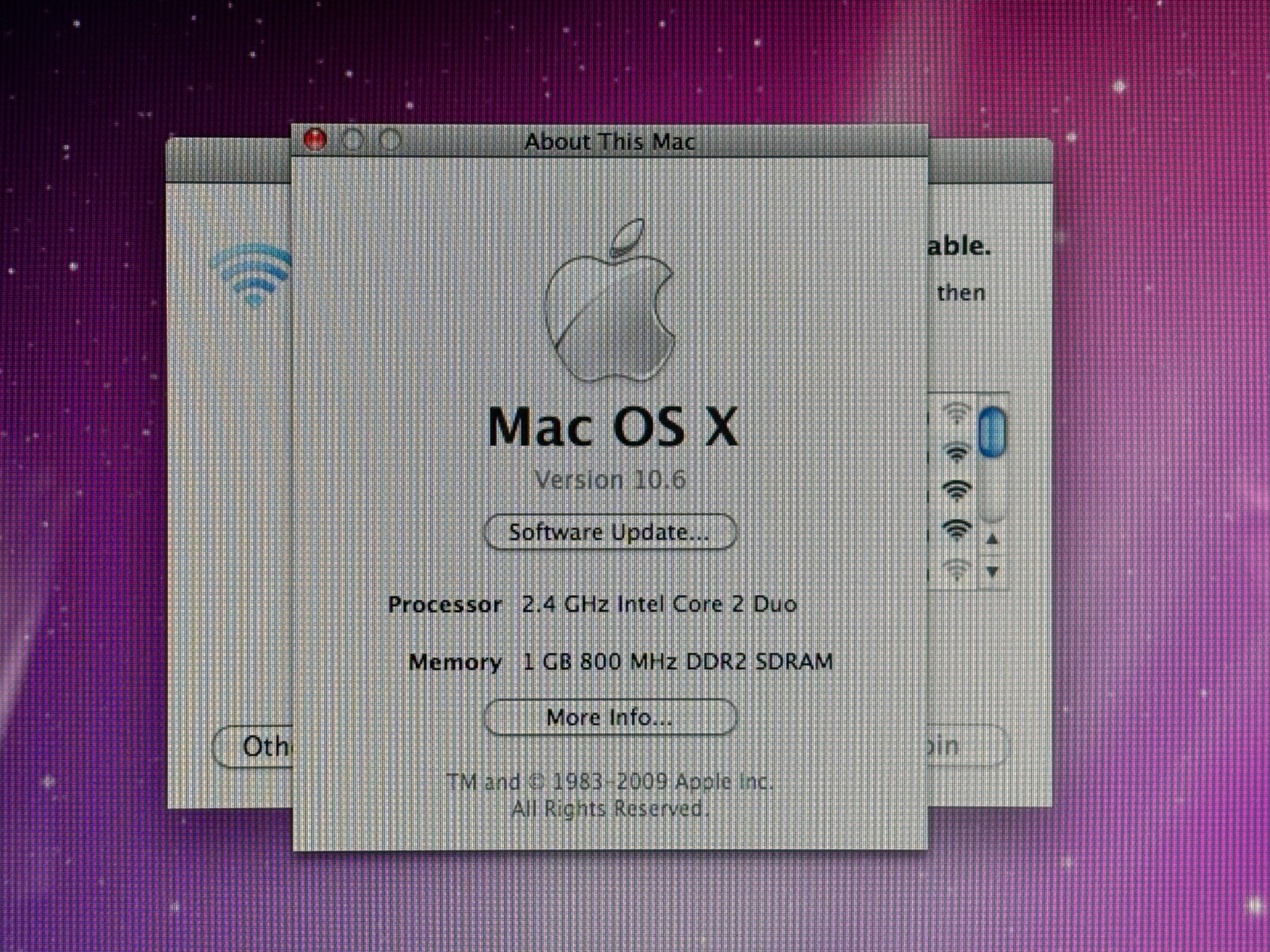Select the 1 GB 800 MHz DDR2 SDRAM value
Viewport: 1270px width, 952px height.
tap(678, 662)
